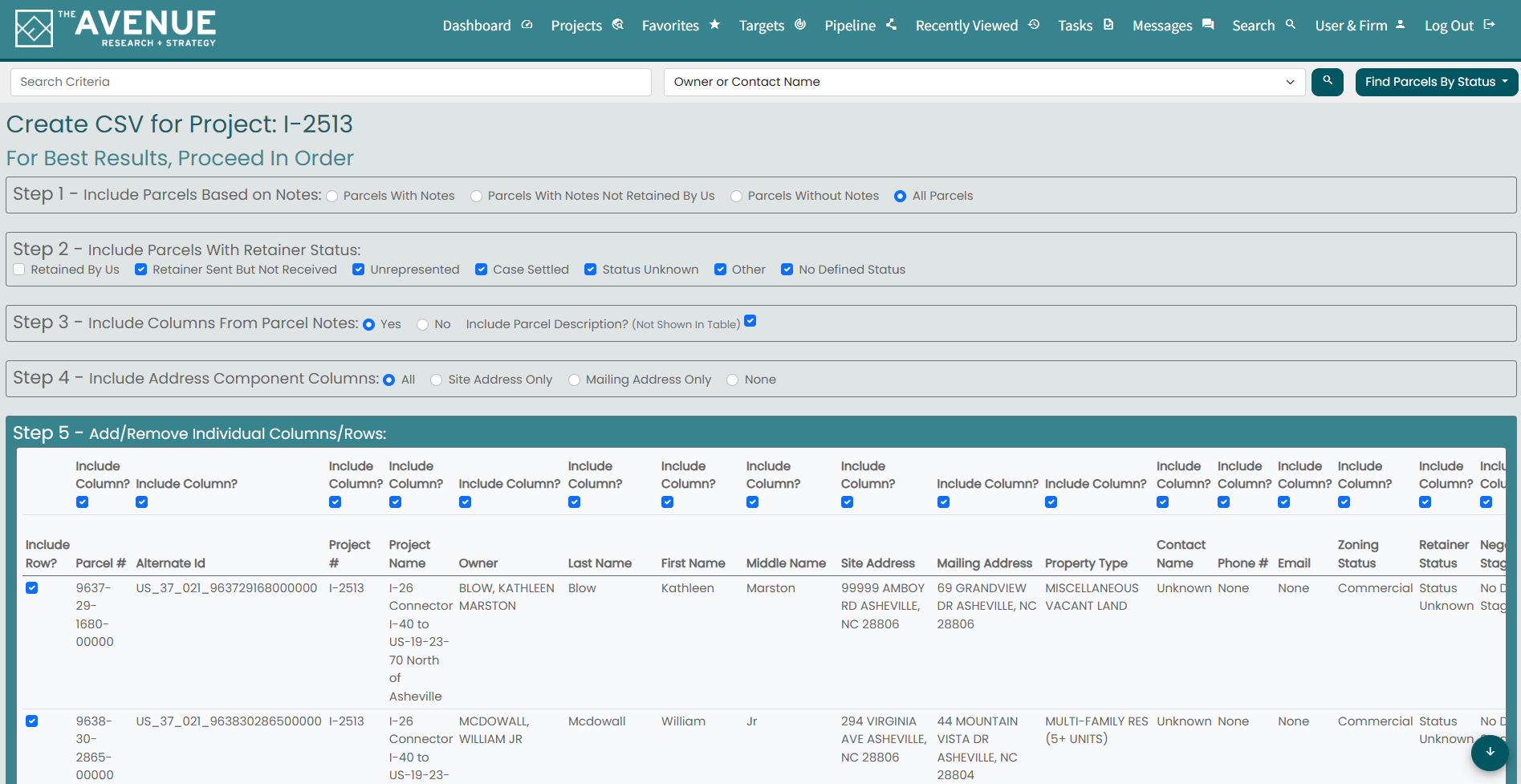
Task: Click the BLOW, KATHLEEN MARSTON owner cell
Action: (x=506, y=597)
